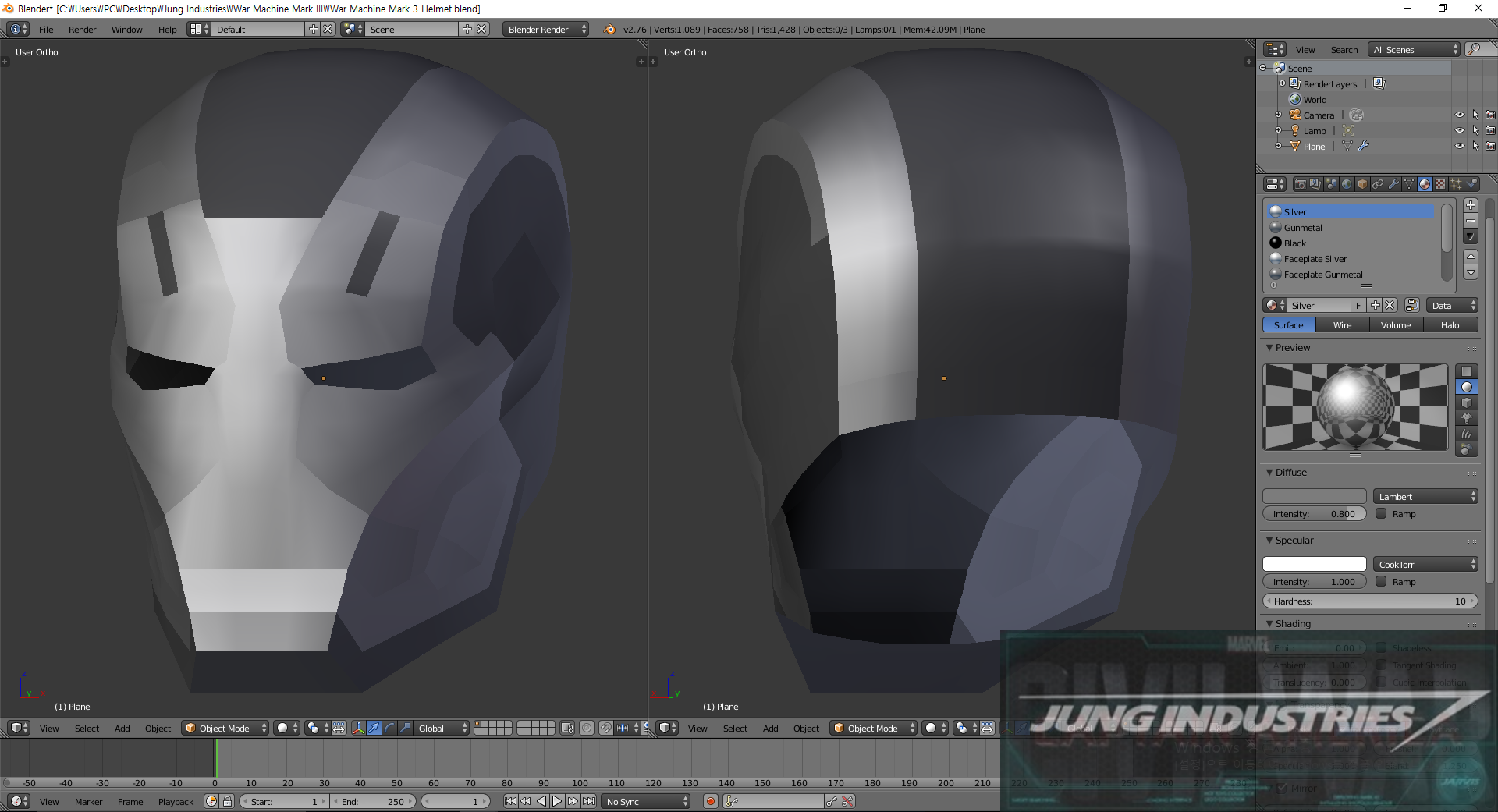Screen dimensions: 1498x812
Task: Toggle 3D manipulator widget in left viewport
Action: 358,728
